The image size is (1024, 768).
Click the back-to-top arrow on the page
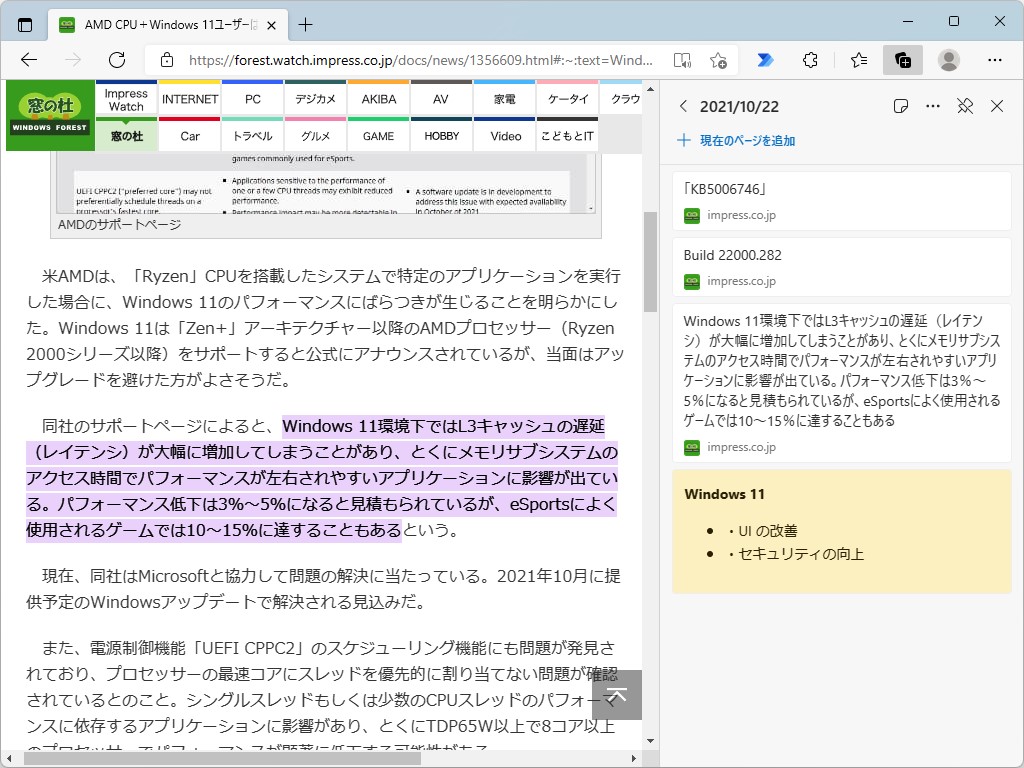click(617, 694)
